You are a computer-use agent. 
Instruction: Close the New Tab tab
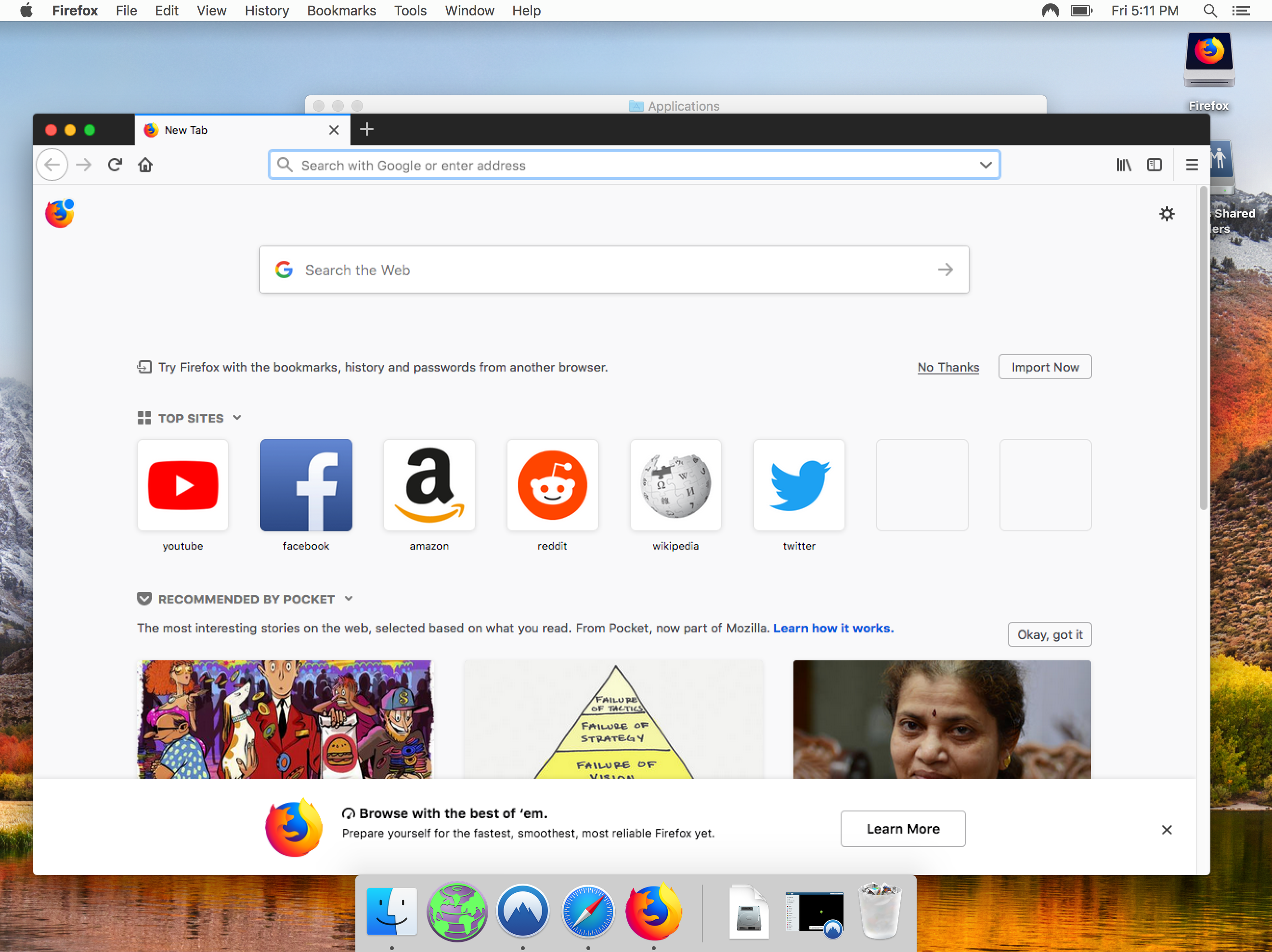pos(334,130)
